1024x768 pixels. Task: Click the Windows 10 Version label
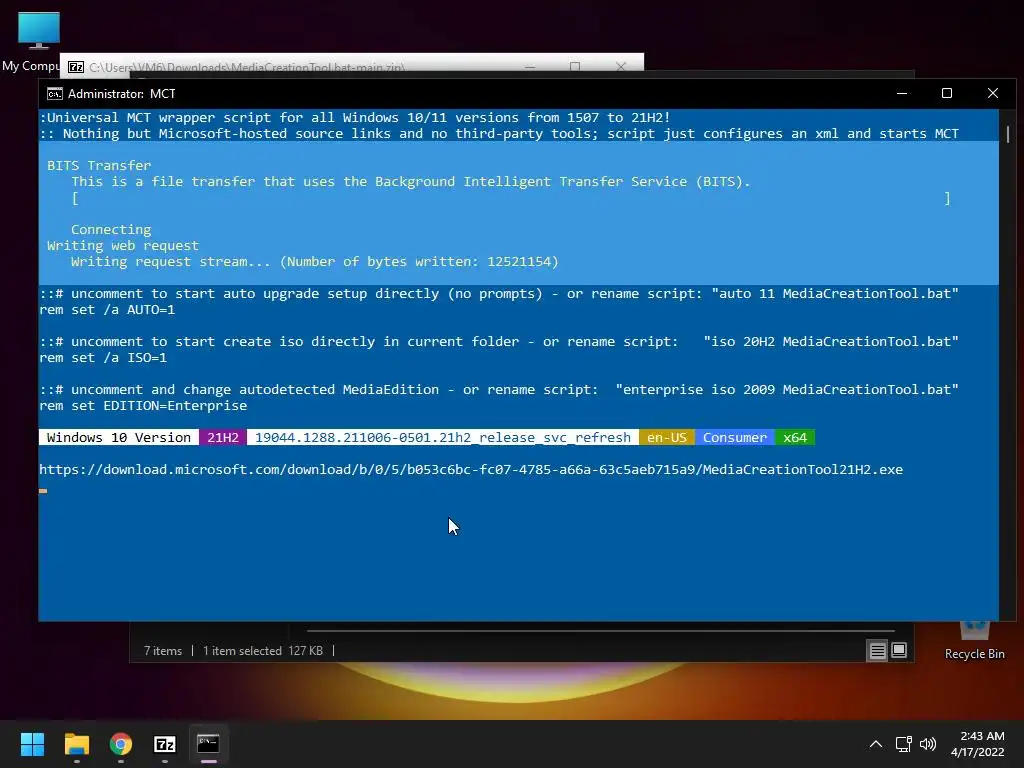[x=119, y=438]
